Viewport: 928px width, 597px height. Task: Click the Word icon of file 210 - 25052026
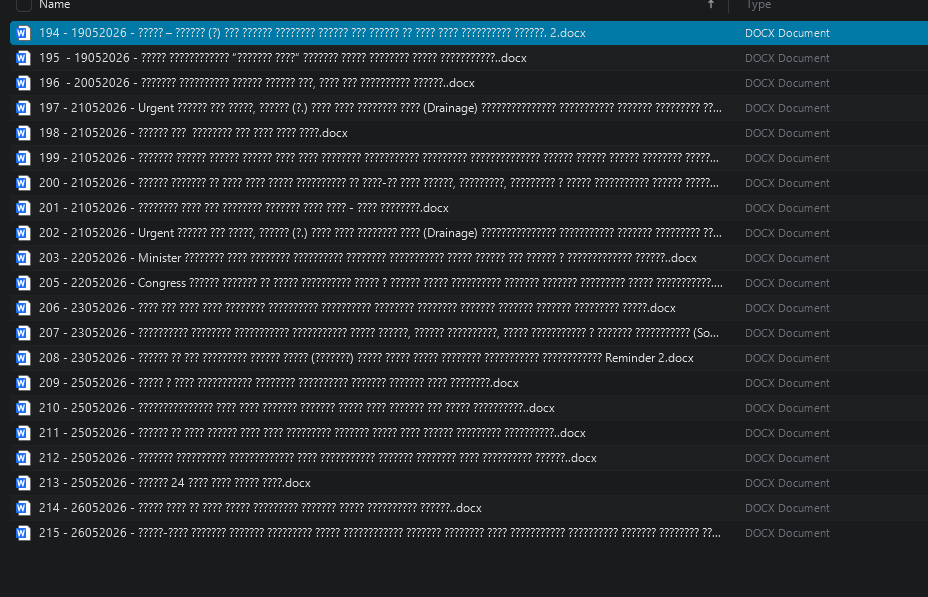tap(23, 408)
